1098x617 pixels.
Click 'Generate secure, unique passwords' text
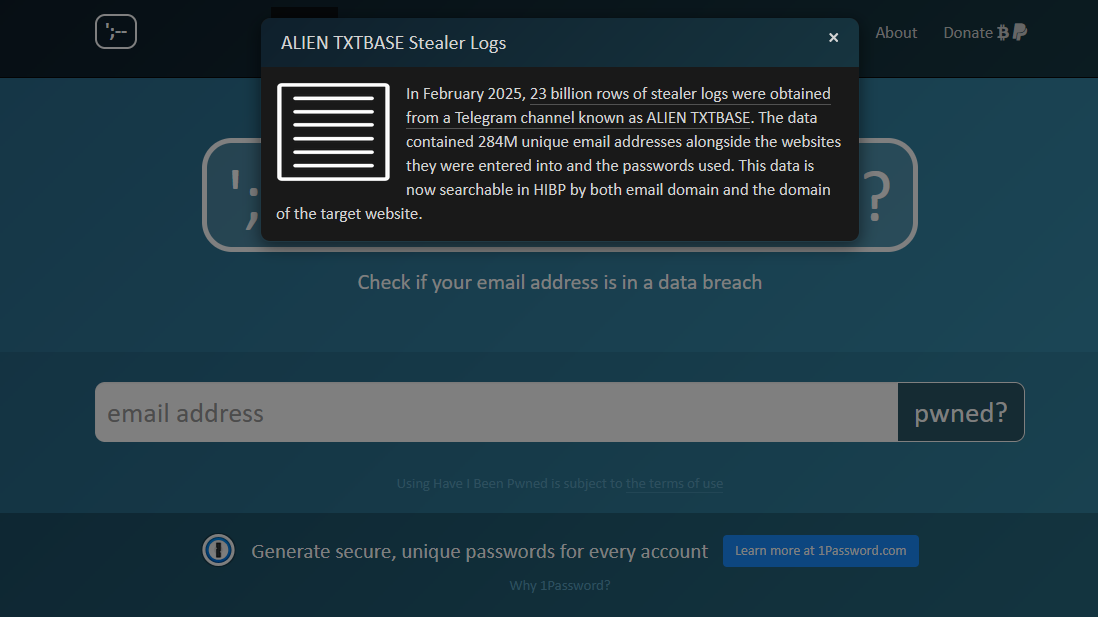(479, 551)
